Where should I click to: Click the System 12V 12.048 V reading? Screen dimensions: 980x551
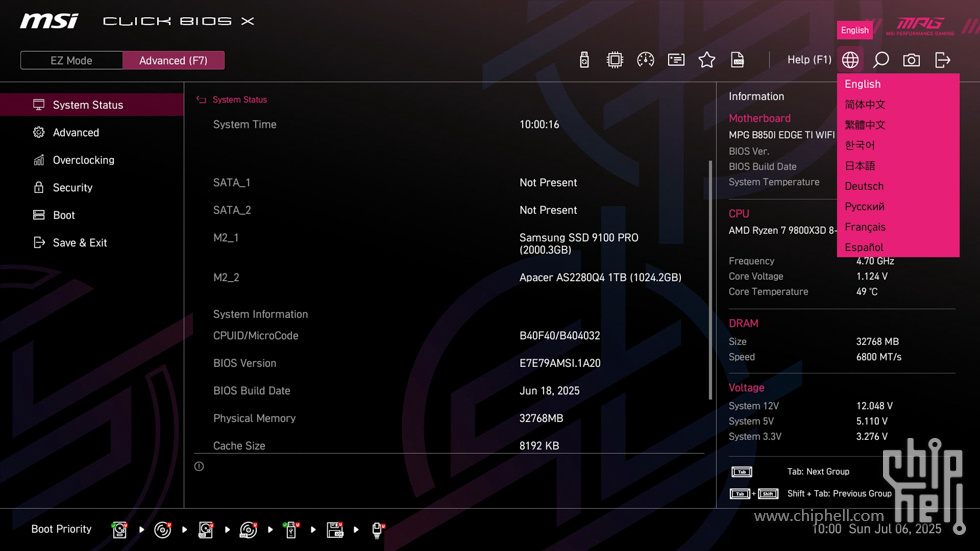[874, 406]
